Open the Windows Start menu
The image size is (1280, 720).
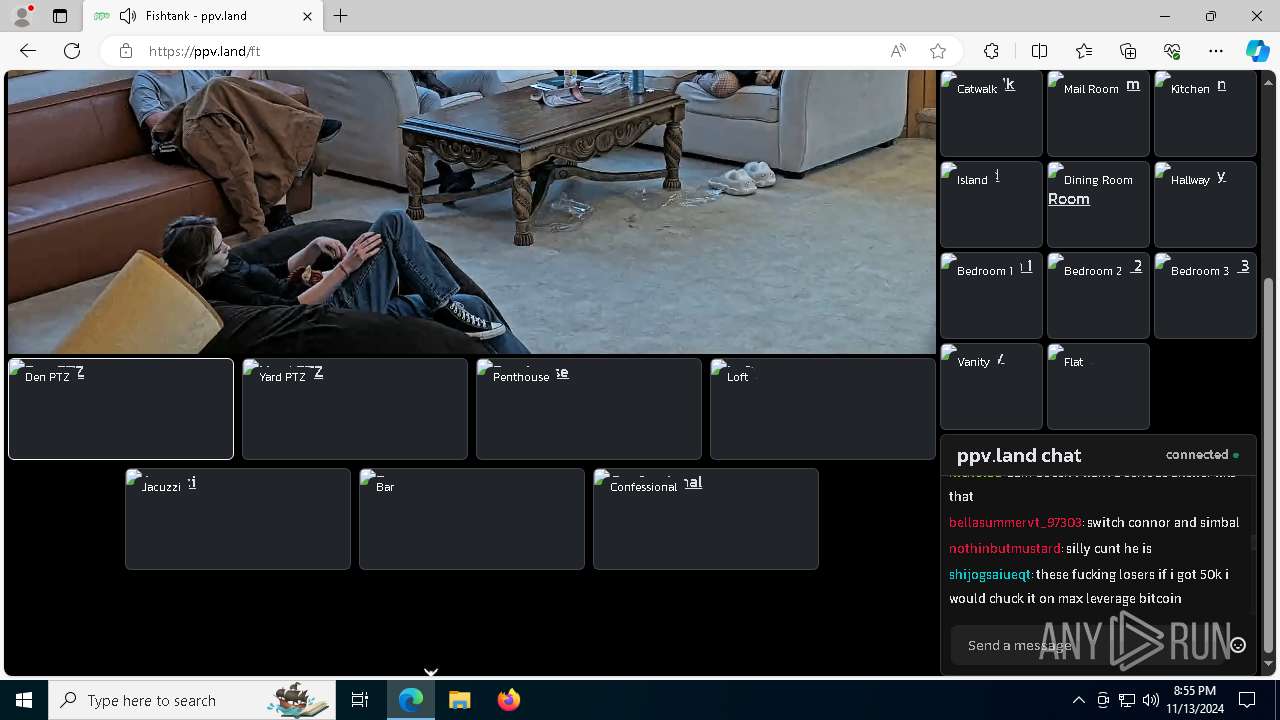24,700
